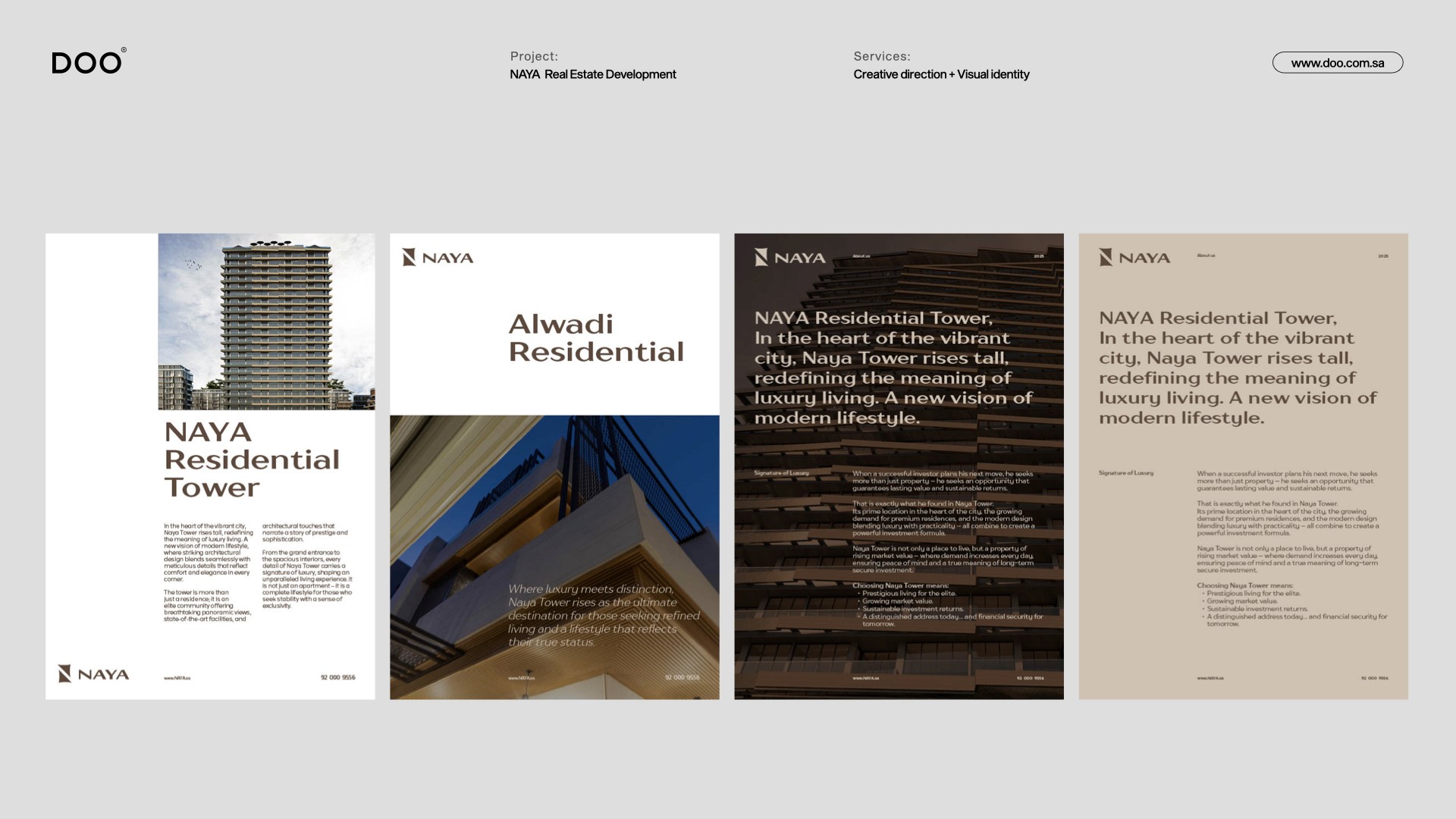
Task: Click the www.NAYA.sa link on the dark poster
Action: 865,678
